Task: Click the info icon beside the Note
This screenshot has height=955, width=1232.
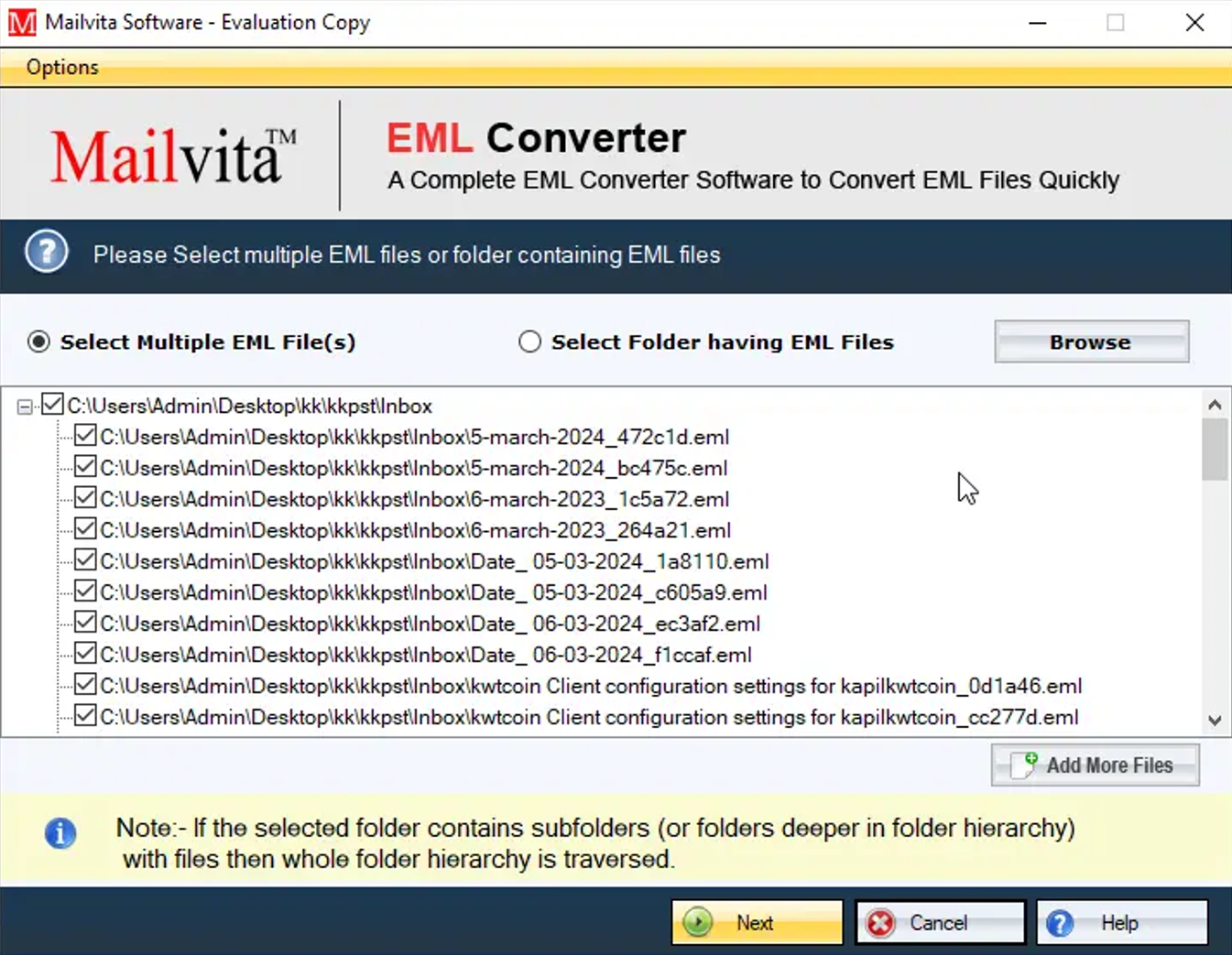Action: (60, 833)
